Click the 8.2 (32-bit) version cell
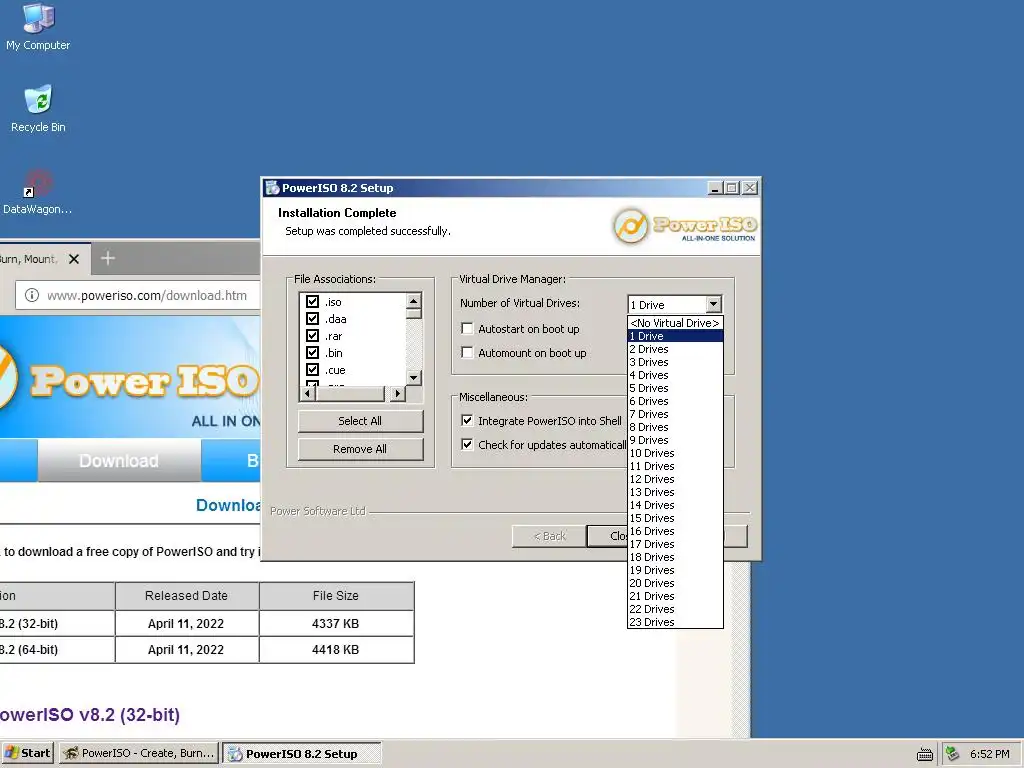The width and height of the screenshot is (1024, 768). tap(57, 624)
